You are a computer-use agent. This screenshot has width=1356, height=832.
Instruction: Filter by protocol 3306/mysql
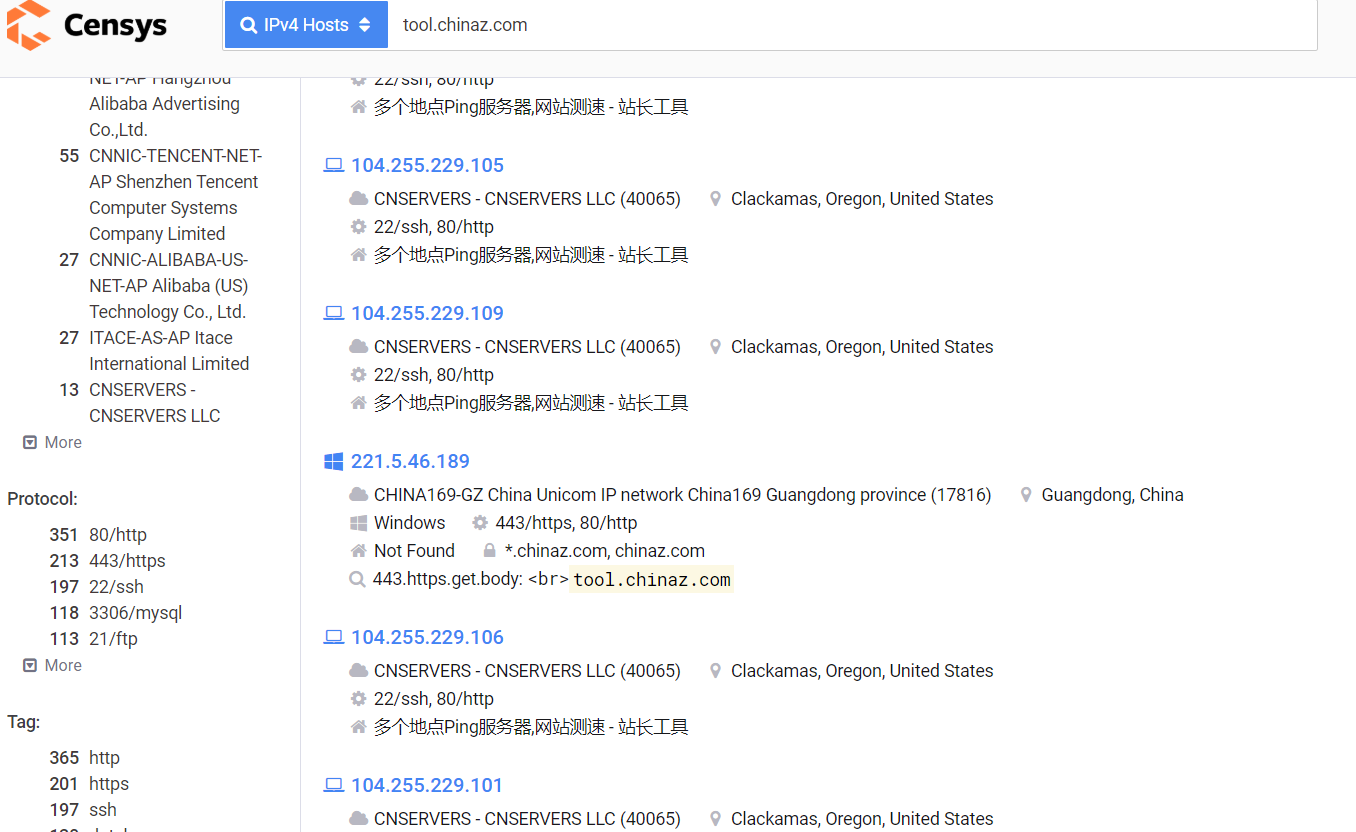click(x=136, y=613)
